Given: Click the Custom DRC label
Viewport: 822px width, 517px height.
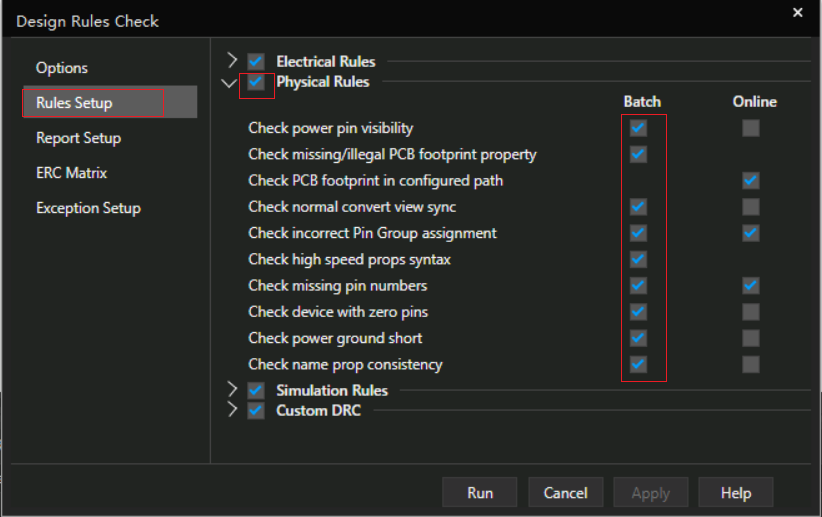Looking at the screenshot, I should pyautogui.click(x=319, y=411).
